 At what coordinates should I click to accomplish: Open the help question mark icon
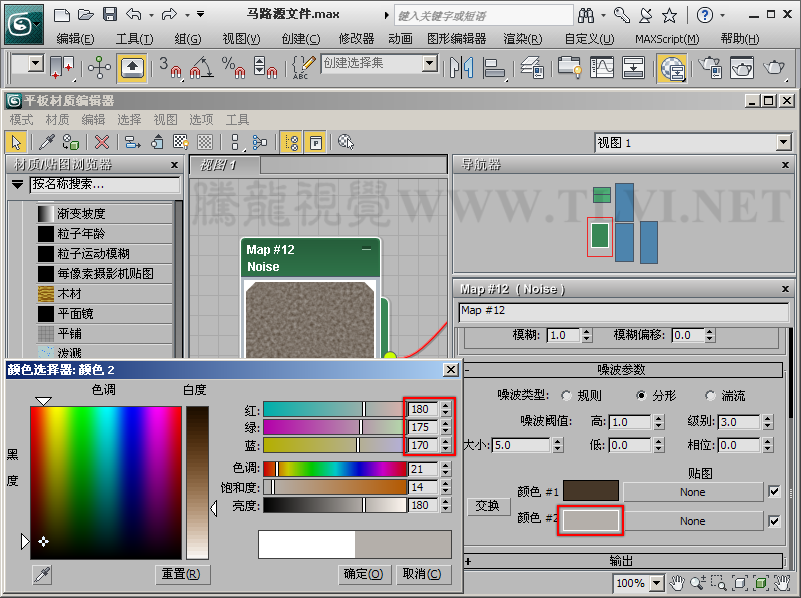click(705, 15)
